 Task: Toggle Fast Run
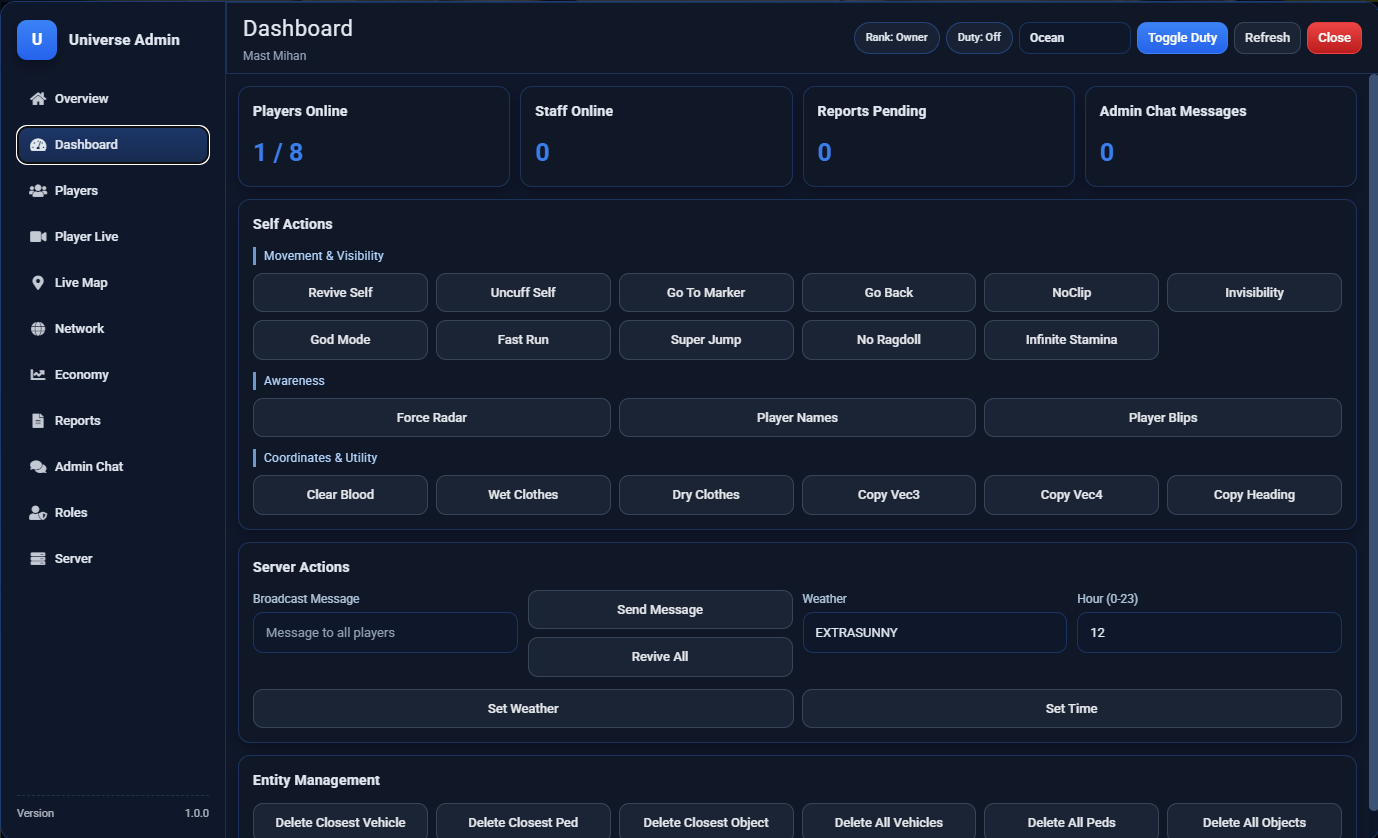pyautogui.click(x=523, y=340)
